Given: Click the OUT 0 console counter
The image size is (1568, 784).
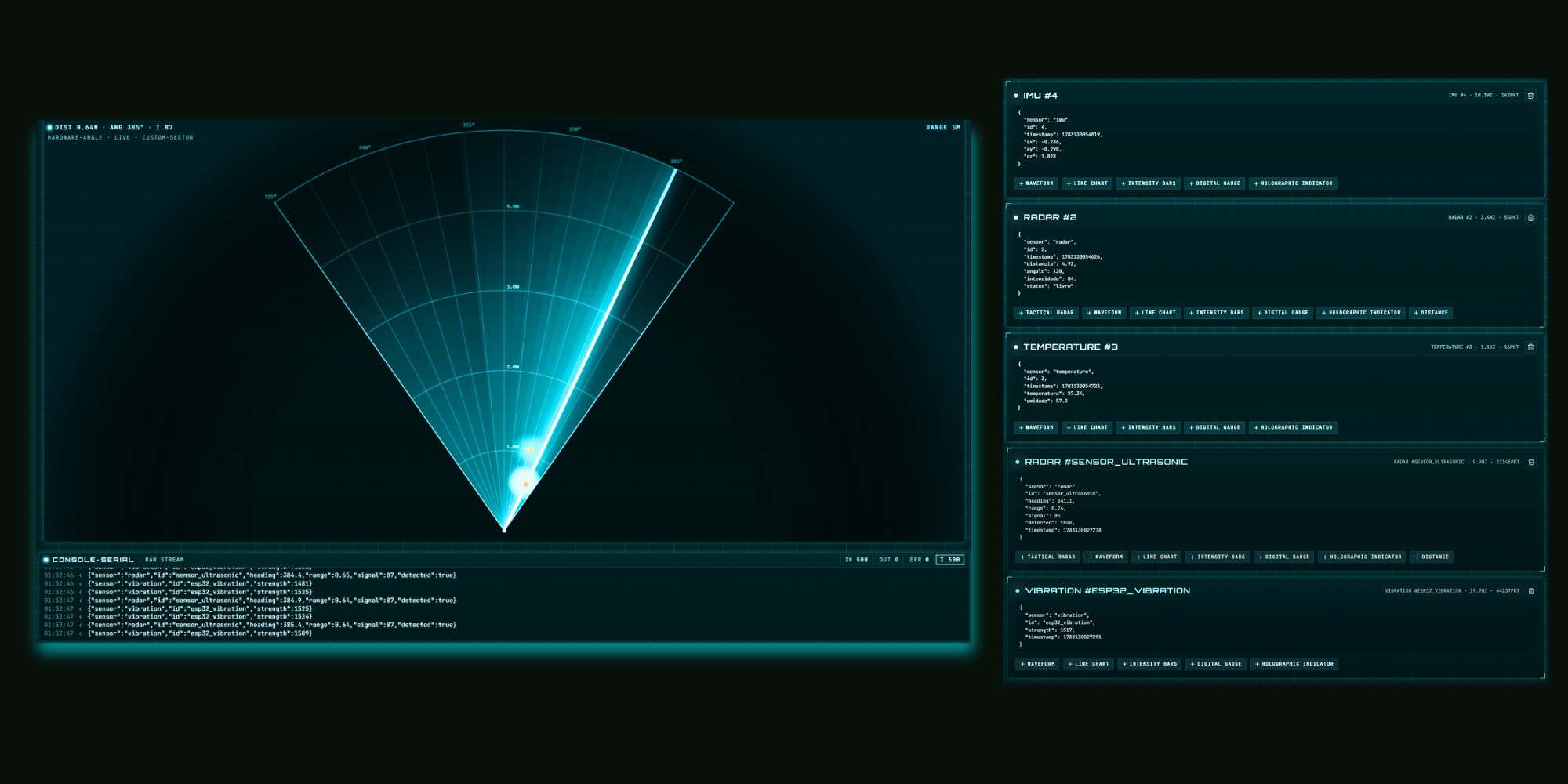Looking at the screenshot, I should click(889, 560).
